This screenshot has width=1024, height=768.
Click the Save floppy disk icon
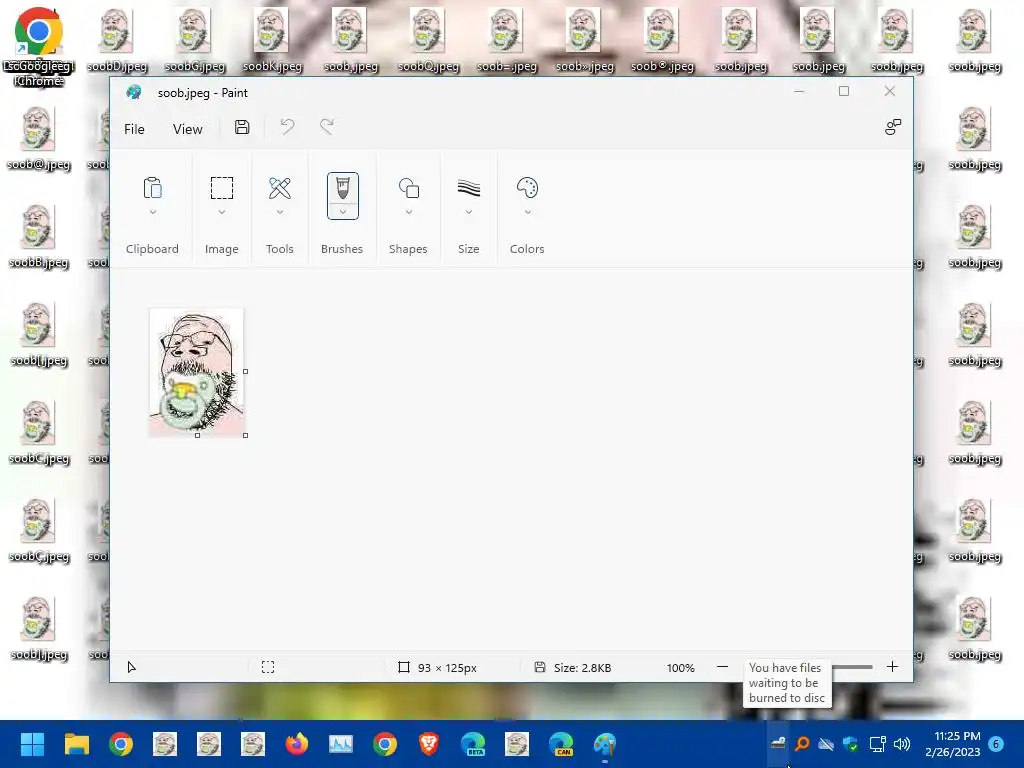[x=242, y=127]
